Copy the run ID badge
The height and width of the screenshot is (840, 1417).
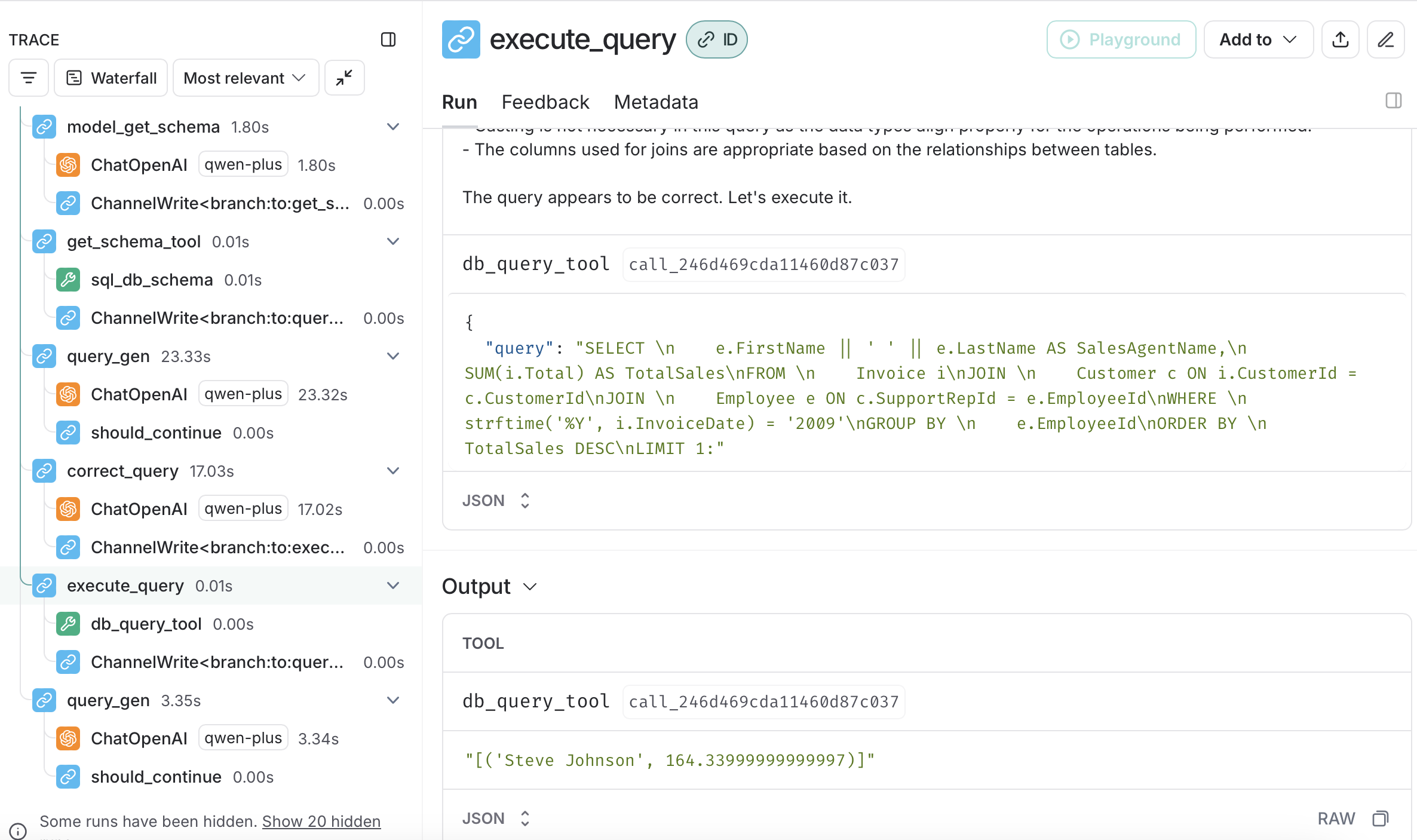716,39
